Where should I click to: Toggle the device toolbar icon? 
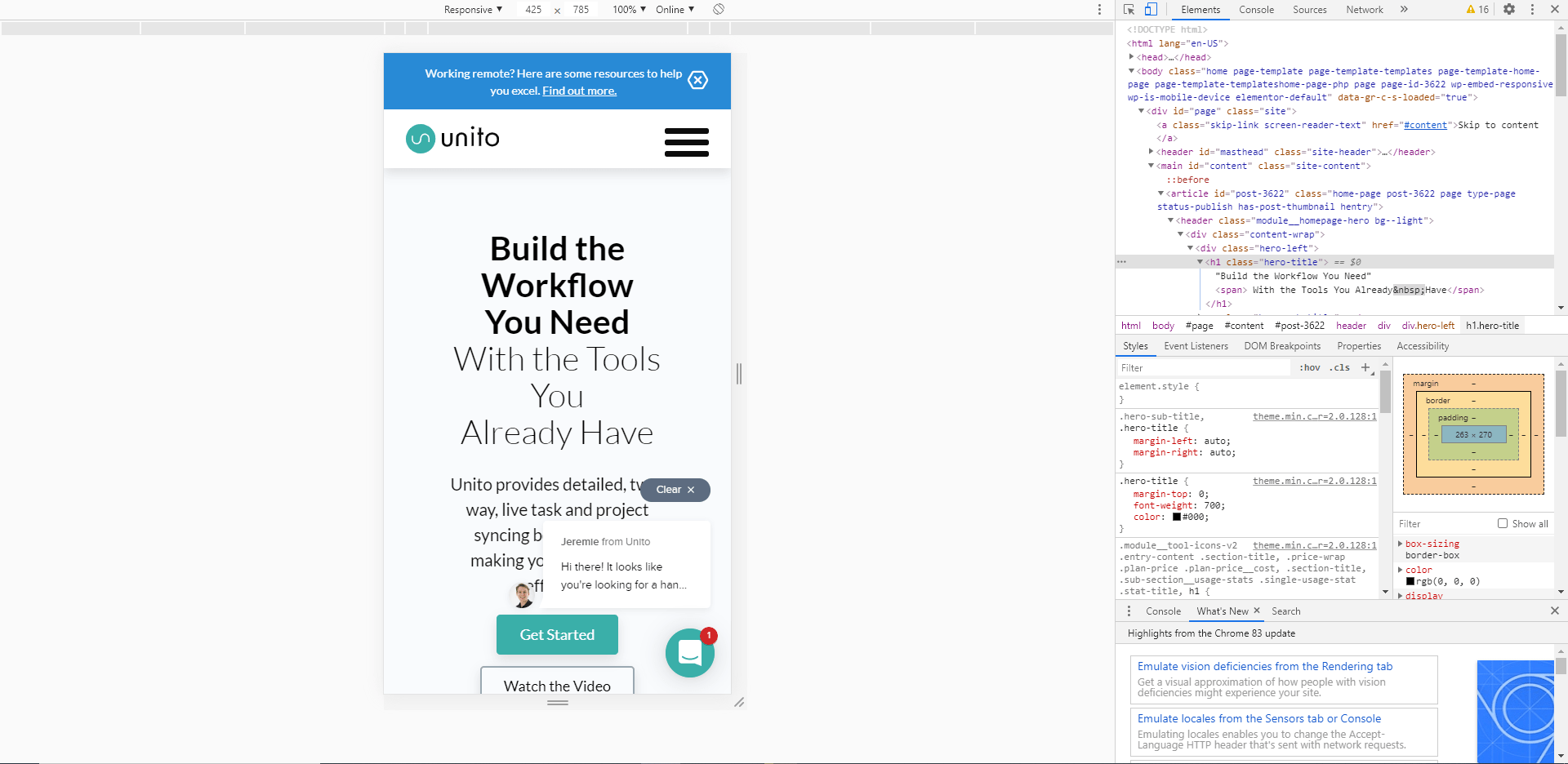[x=1151, y=9]
